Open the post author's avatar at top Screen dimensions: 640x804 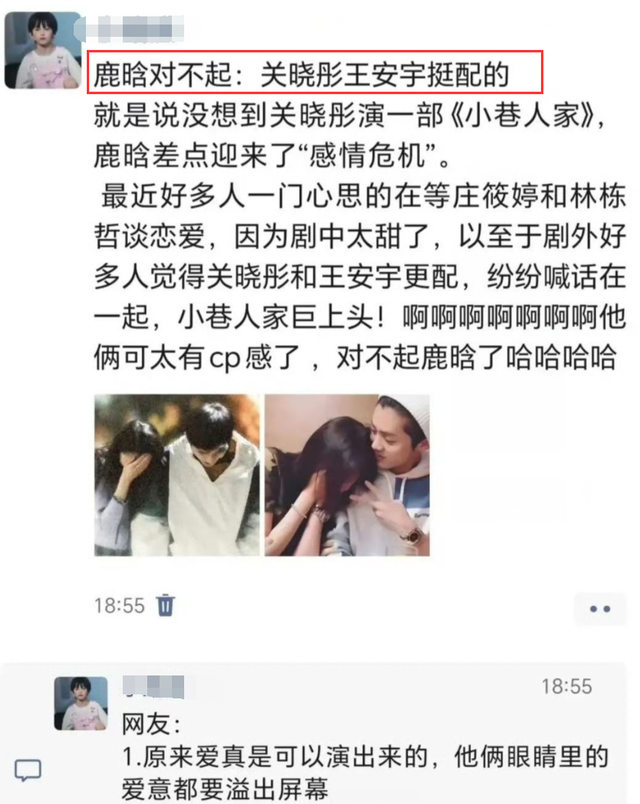[x=43, y=50]
